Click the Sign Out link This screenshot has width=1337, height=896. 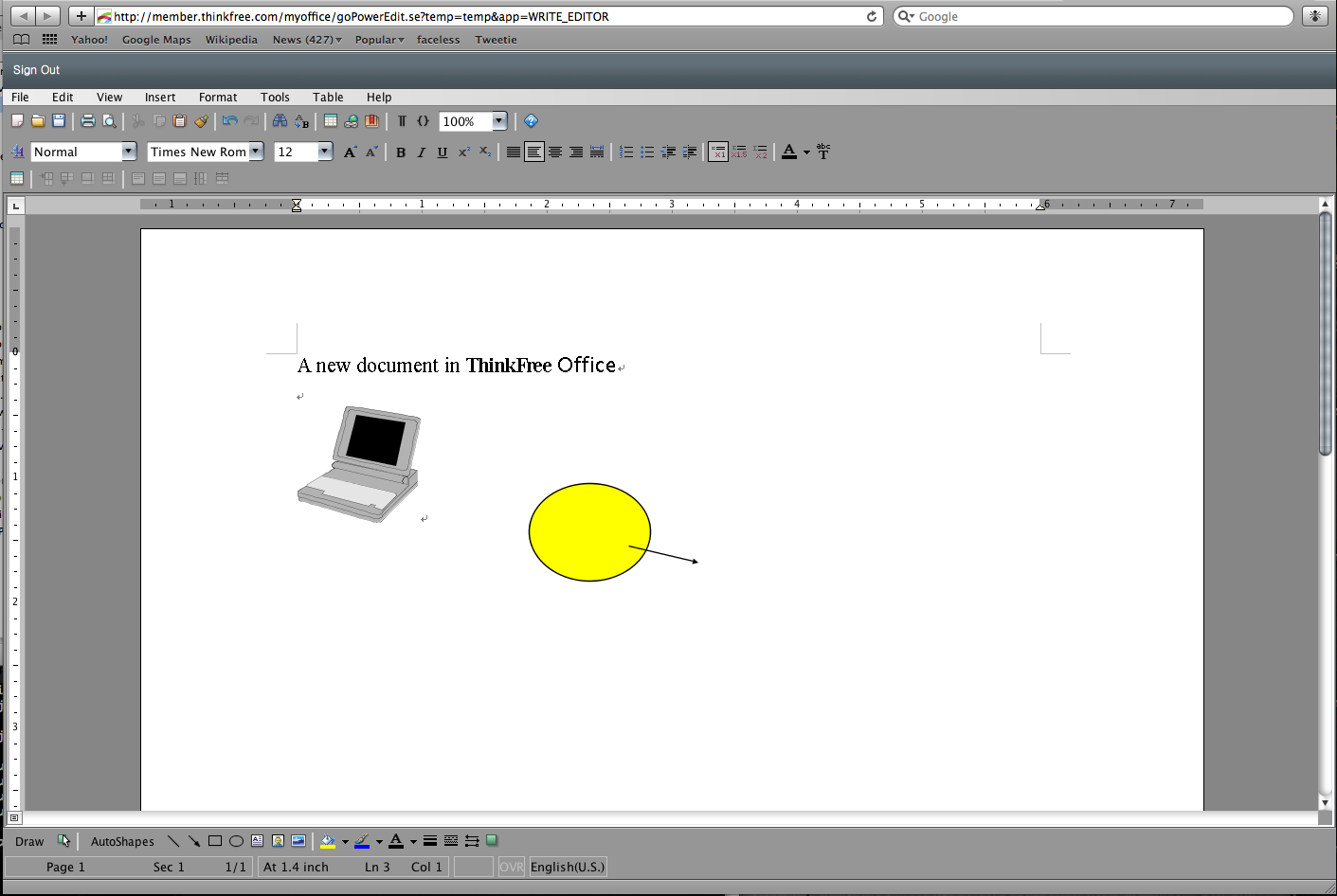(36, 70)
